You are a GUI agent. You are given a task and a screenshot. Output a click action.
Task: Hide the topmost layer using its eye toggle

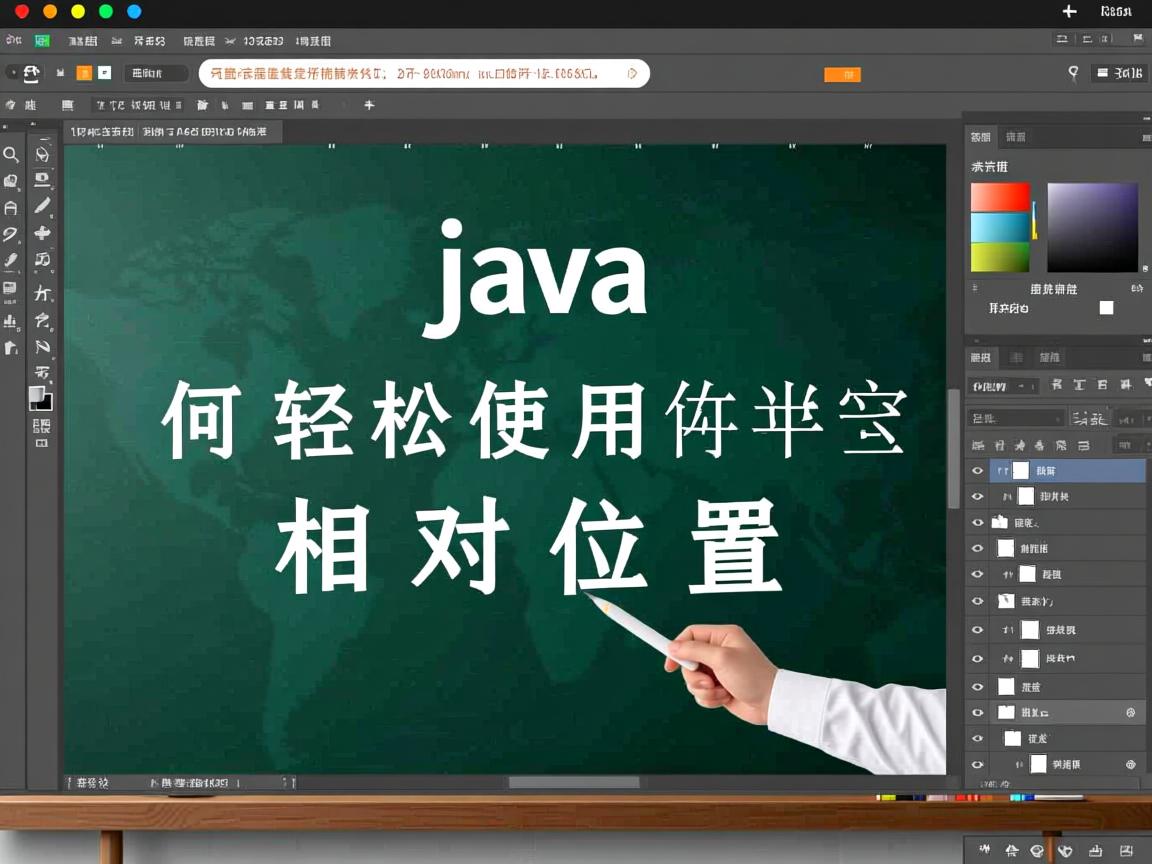978,470
